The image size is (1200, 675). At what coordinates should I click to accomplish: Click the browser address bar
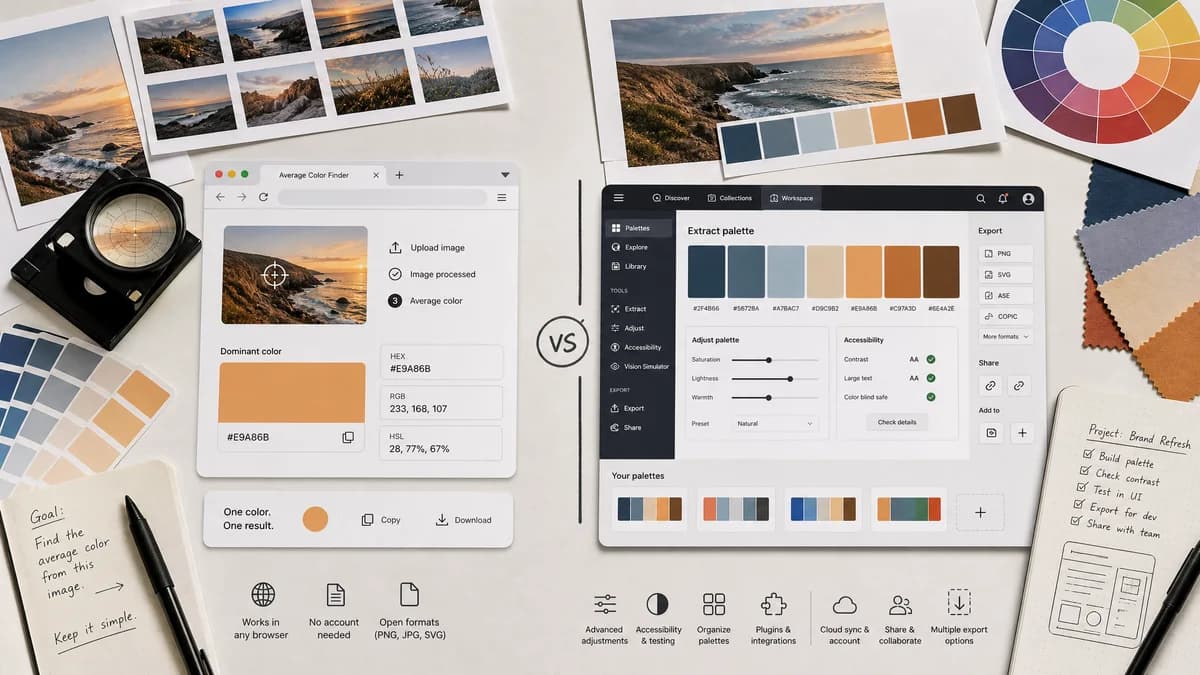pos(383,198)
